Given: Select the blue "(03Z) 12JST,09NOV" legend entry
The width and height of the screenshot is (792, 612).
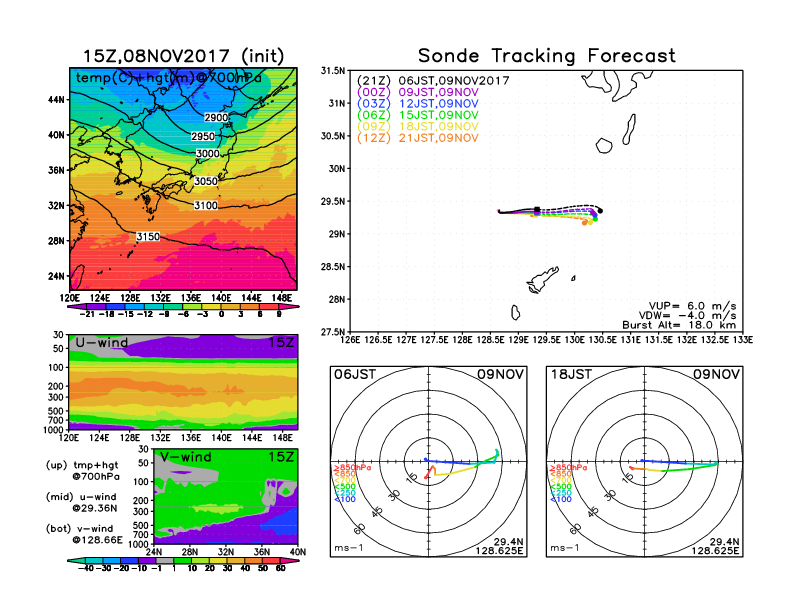Looking at the screenshot, I should click(x=417, y=104).
